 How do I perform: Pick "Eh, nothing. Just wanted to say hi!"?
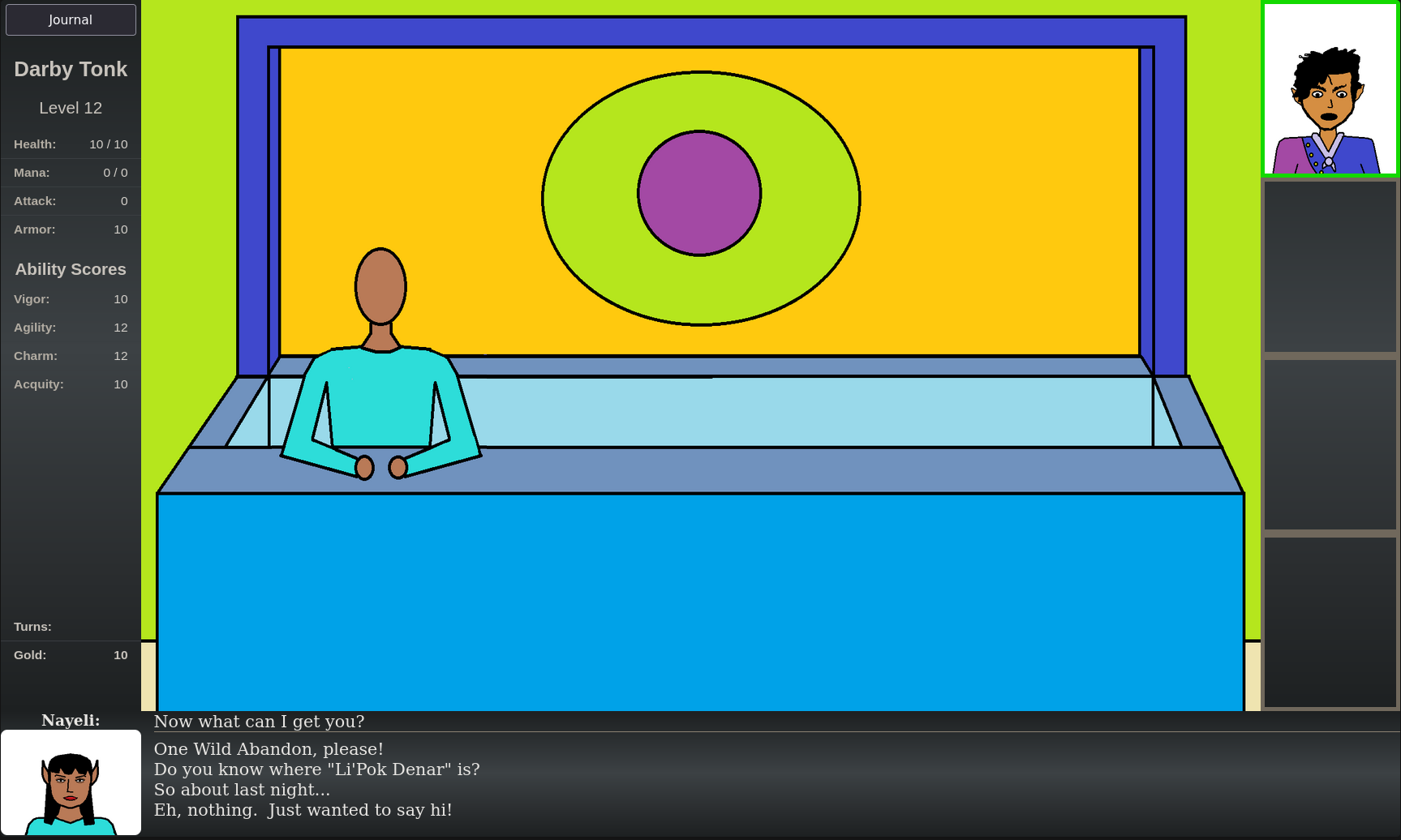(x=303, y=810)
